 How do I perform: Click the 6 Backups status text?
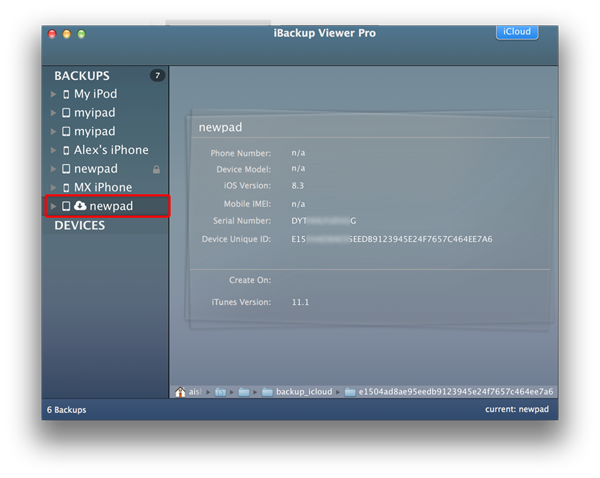(67, 410)
